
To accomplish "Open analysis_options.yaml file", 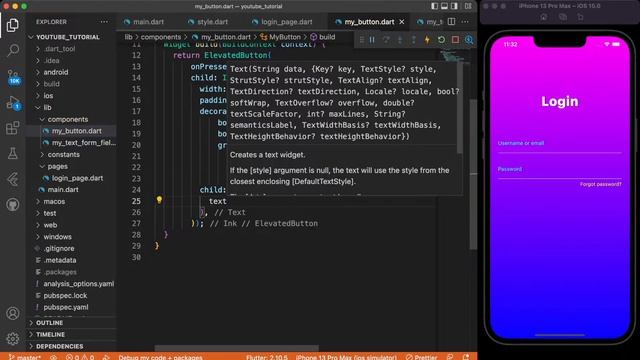I will (x=78, y=284).
